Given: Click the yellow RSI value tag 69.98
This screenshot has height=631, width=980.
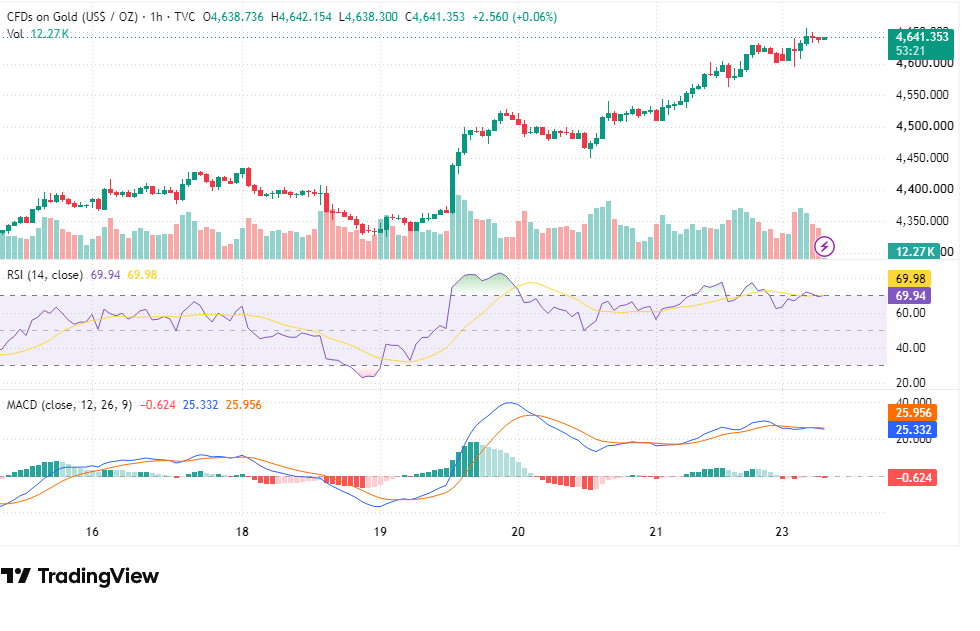Looking at the screenshot, I should [x=910, y=279].
